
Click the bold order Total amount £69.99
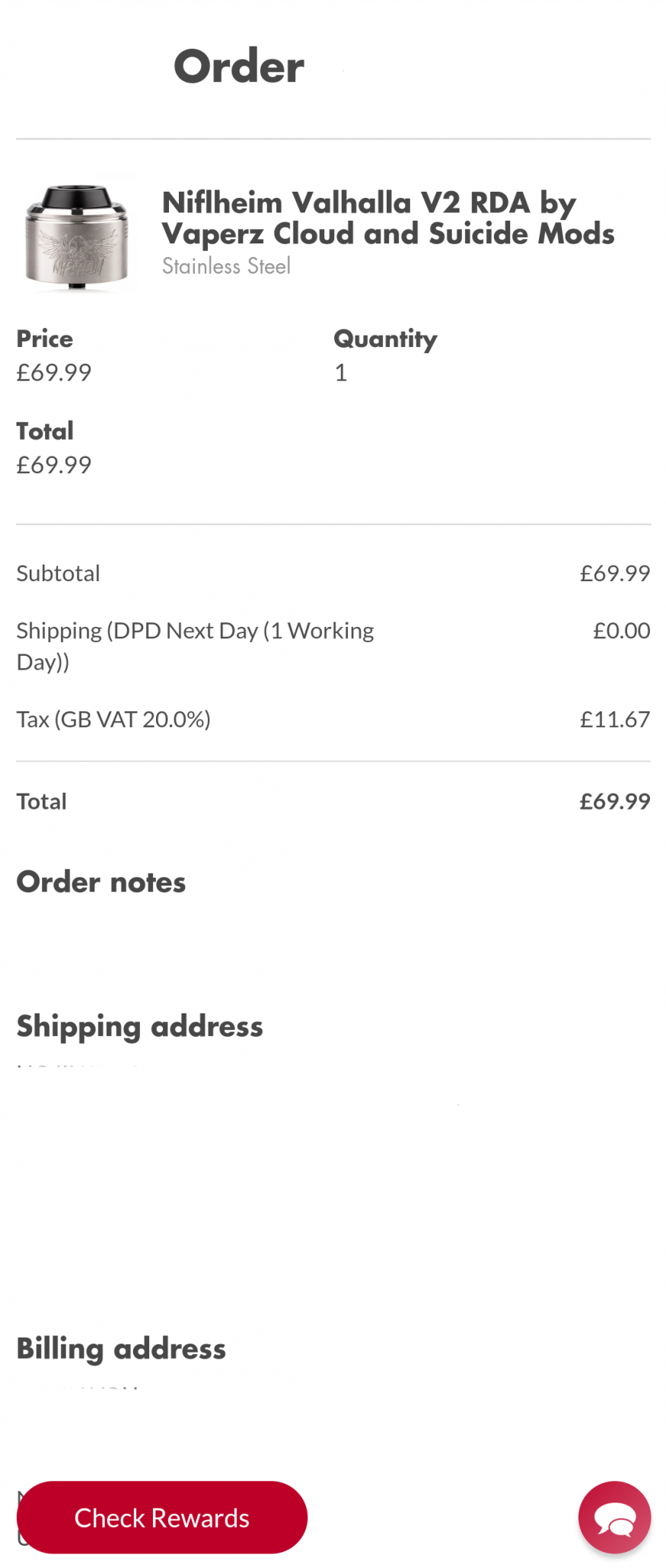point(614,801)
